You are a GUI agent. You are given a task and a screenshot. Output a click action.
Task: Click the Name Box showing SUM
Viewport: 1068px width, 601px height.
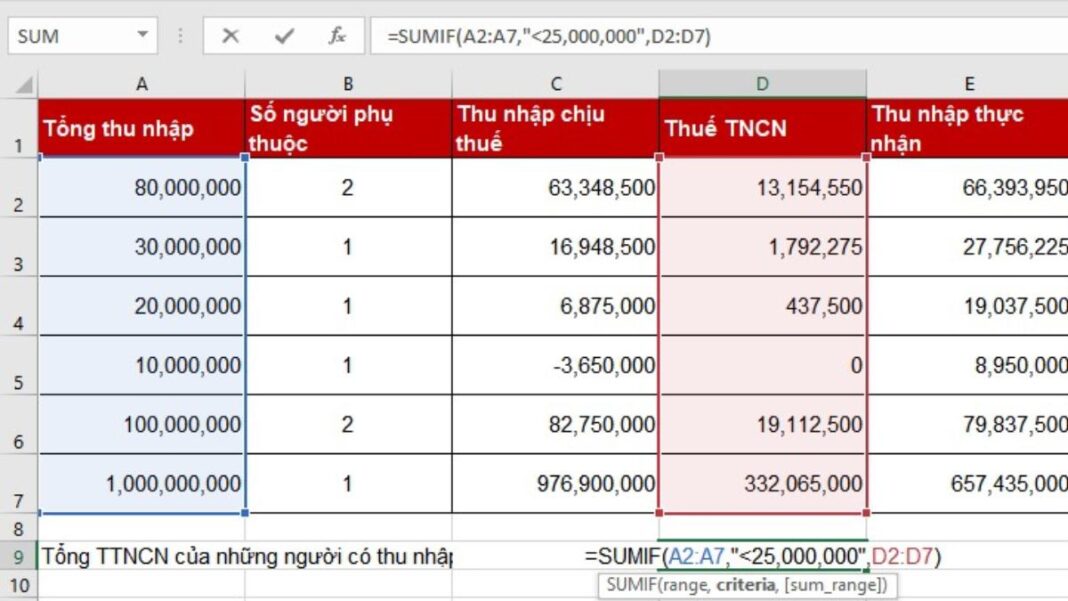click(70, 37)
